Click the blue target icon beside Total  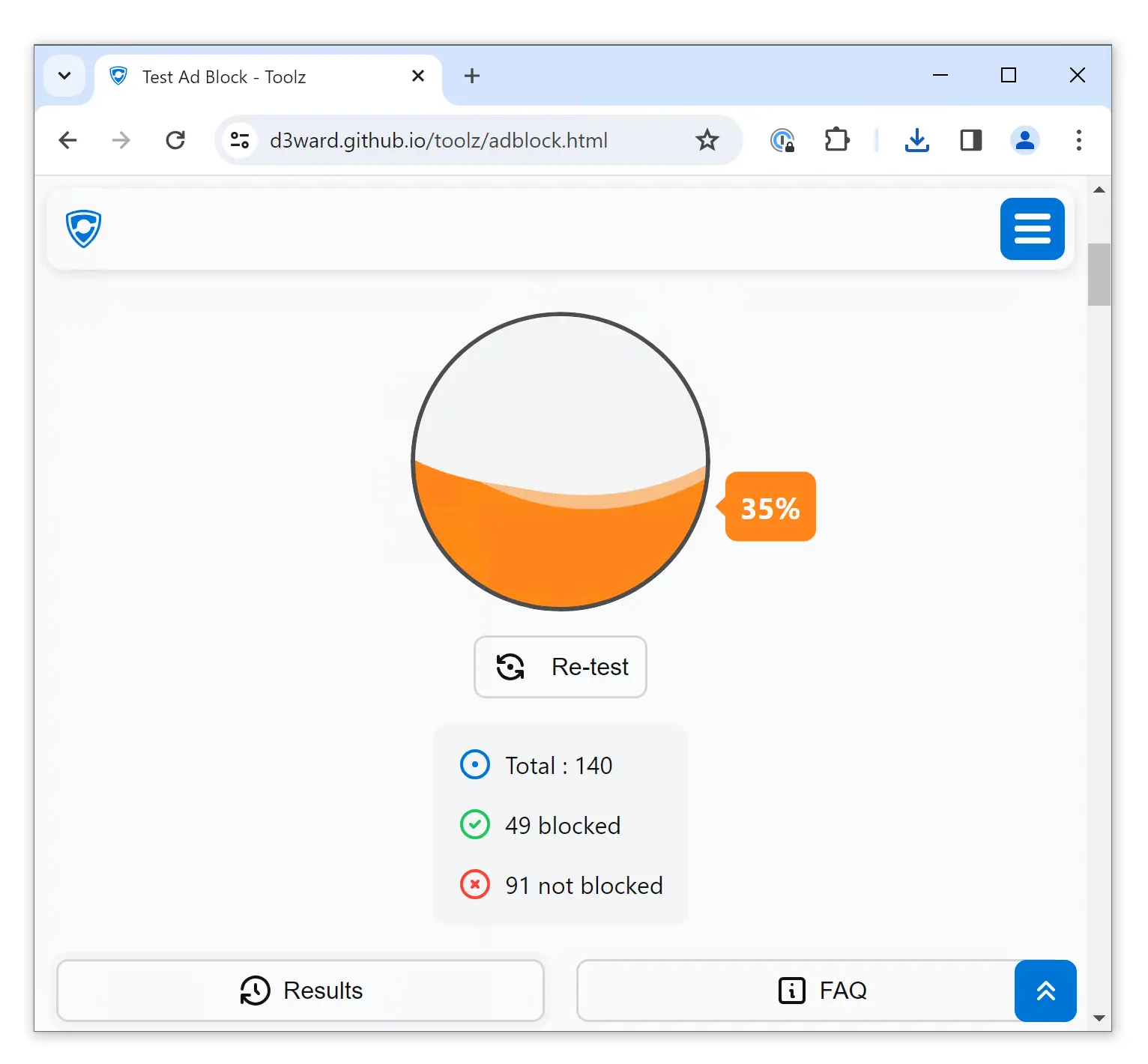474,765
